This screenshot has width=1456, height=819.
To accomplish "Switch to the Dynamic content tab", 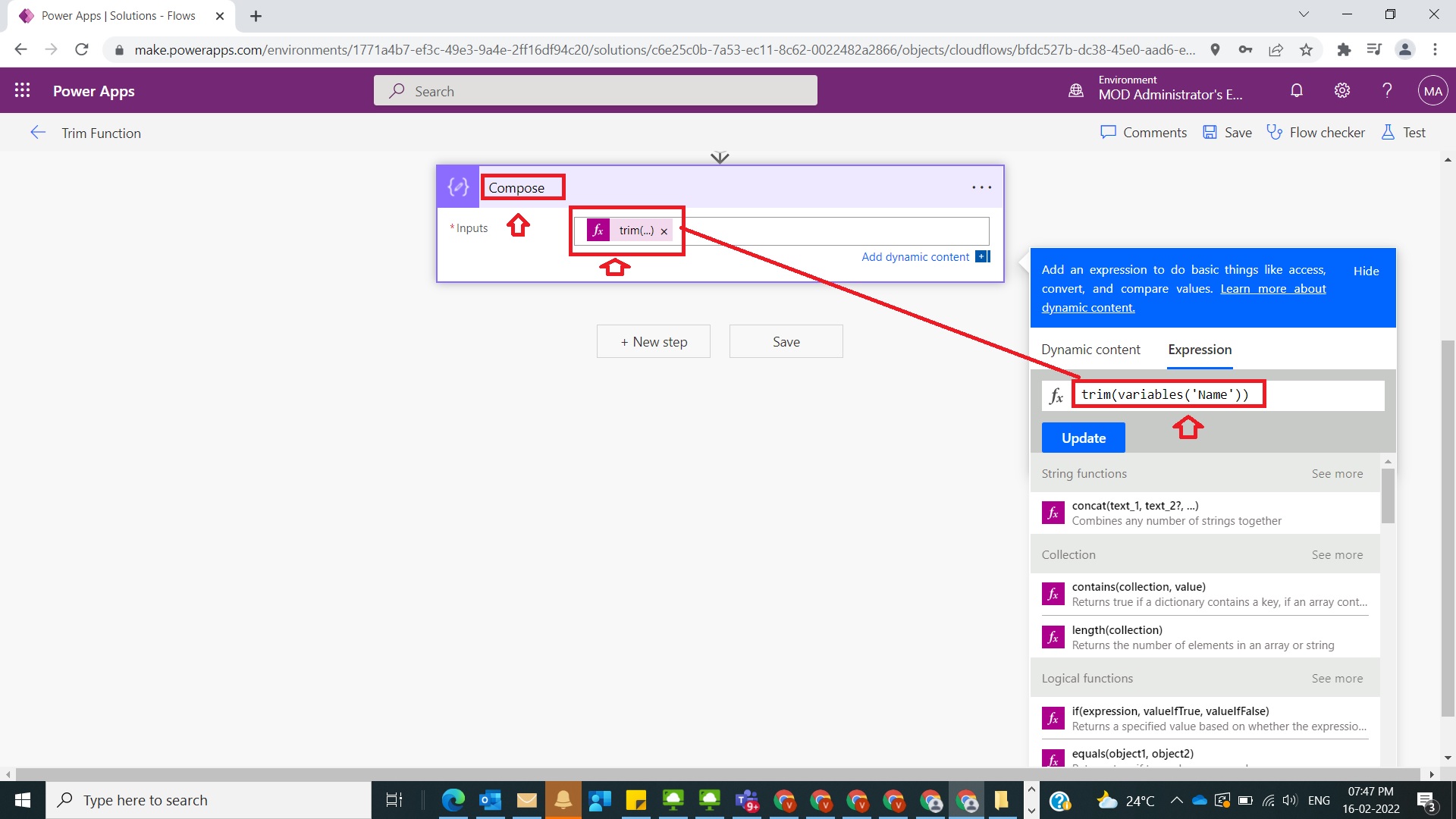I will coord(1090,350).
